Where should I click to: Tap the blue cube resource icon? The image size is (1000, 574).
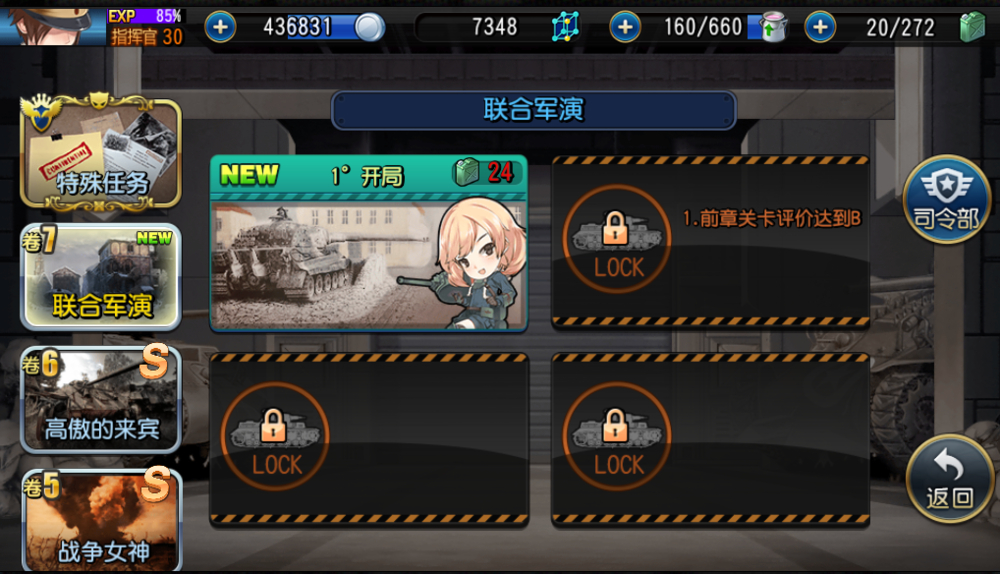click(x=566, y=27)
